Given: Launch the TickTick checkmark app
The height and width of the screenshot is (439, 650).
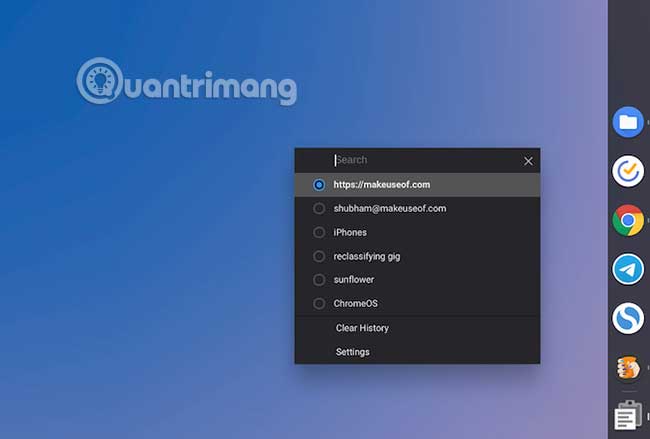Looking at the screenshot, I should click(628, 171).
